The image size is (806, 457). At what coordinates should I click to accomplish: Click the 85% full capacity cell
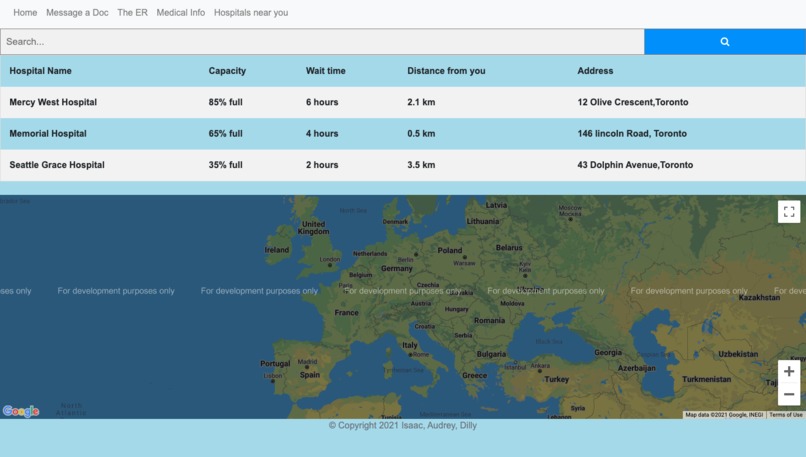click(x=225, y=102)
